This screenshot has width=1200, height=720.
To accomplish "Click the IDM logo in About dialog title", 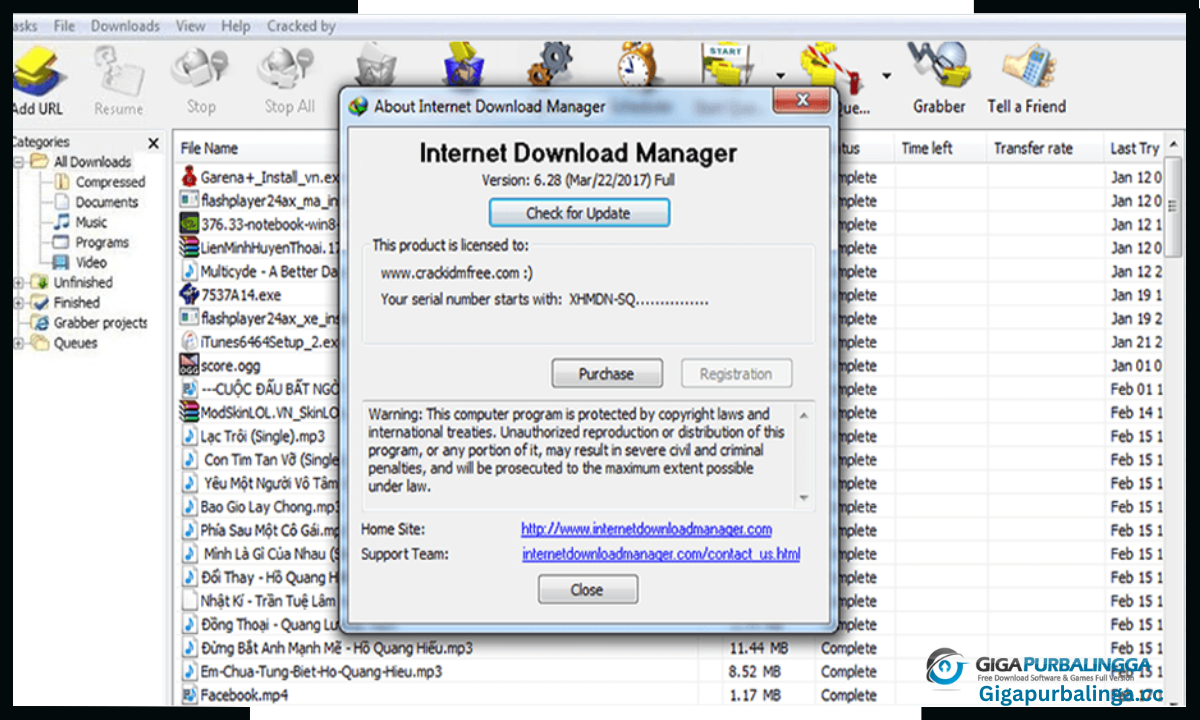I will [357, 106].
